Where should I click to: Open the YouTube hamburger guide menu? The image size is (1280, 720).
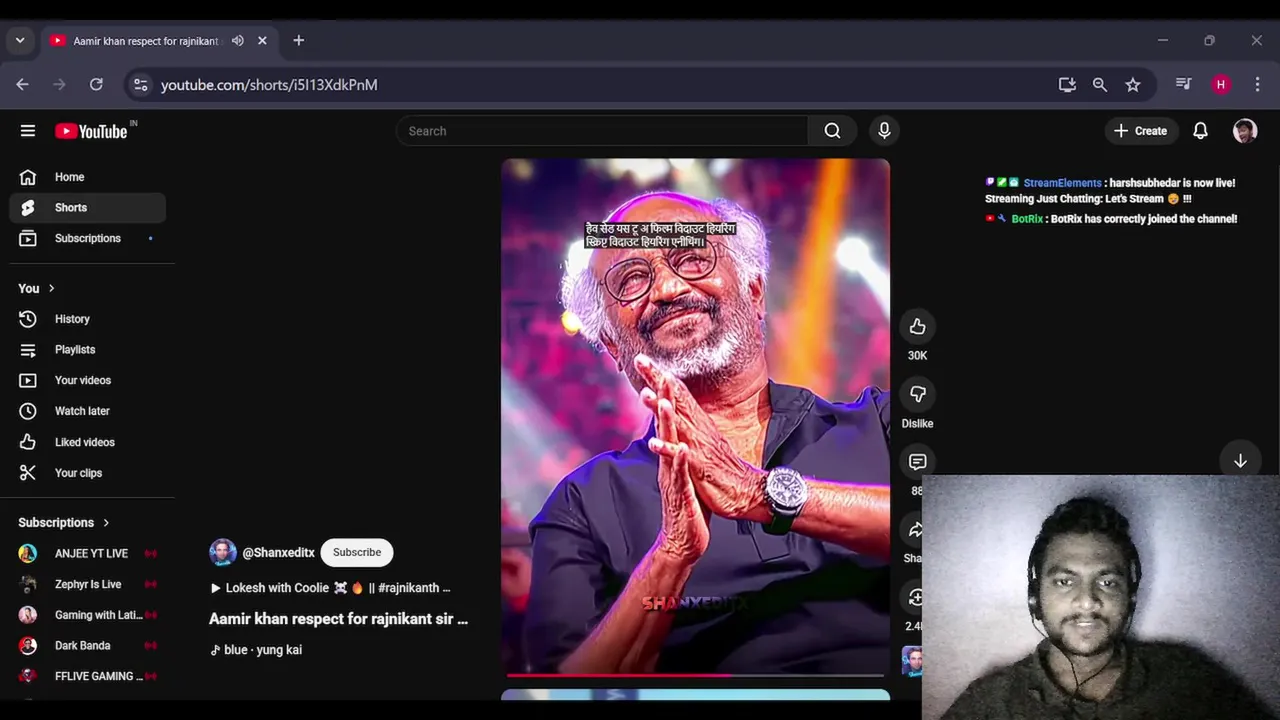point(28,131)
